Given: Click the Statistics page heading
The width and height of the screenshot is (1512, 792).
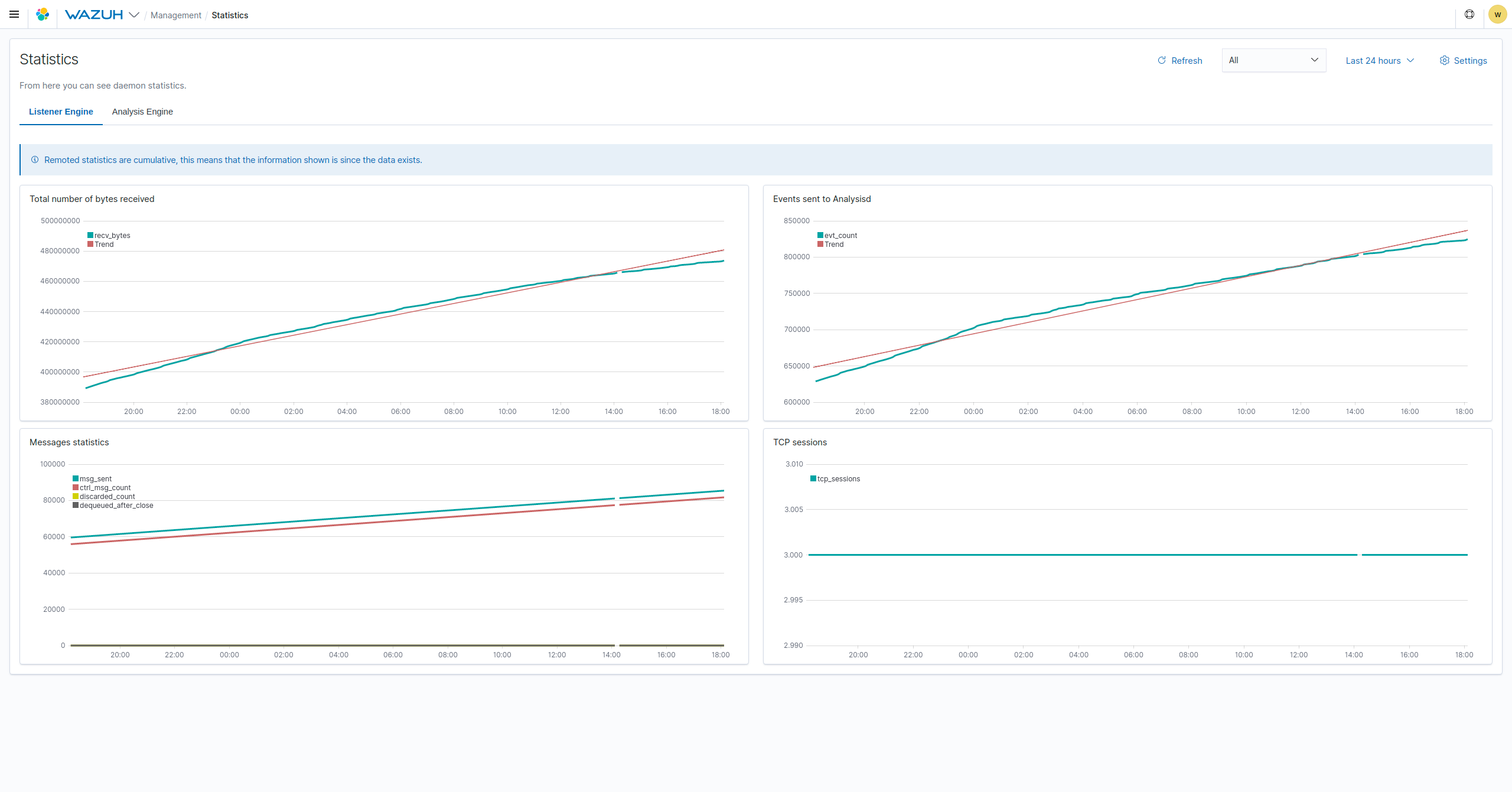Looking at the screenshot, I should (49, 60).
